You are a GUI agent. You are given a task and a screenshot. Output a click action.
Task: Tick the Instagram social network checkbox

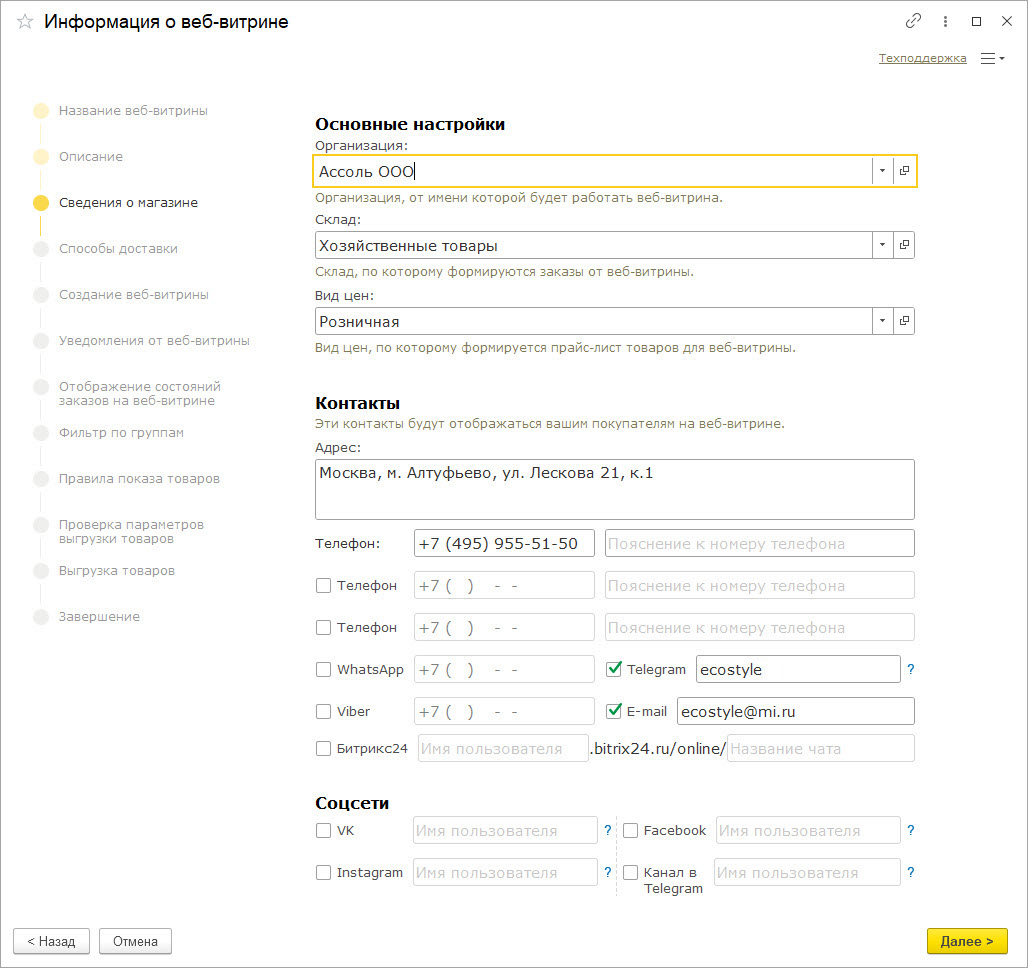(324, 872)
